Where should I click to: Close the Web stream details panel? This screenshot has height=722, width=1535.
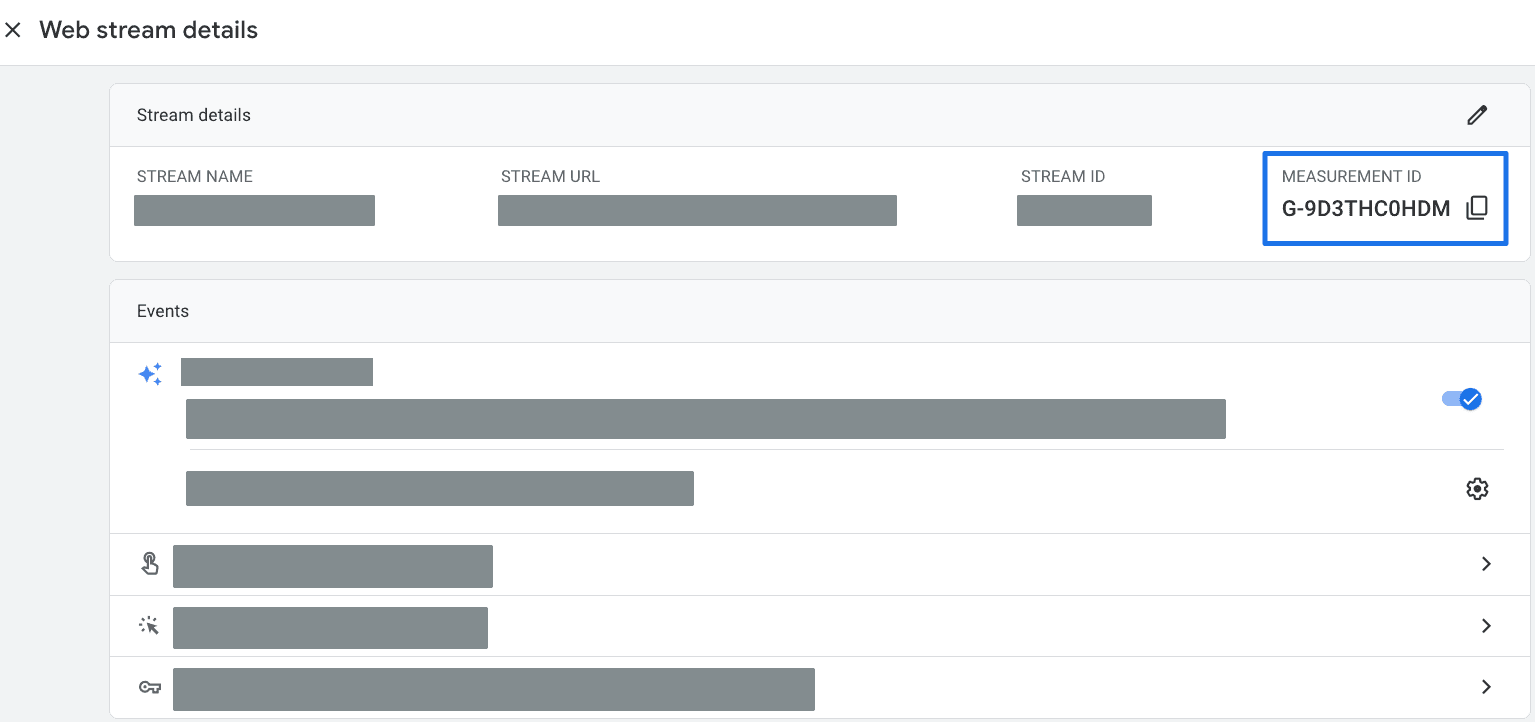14,30
